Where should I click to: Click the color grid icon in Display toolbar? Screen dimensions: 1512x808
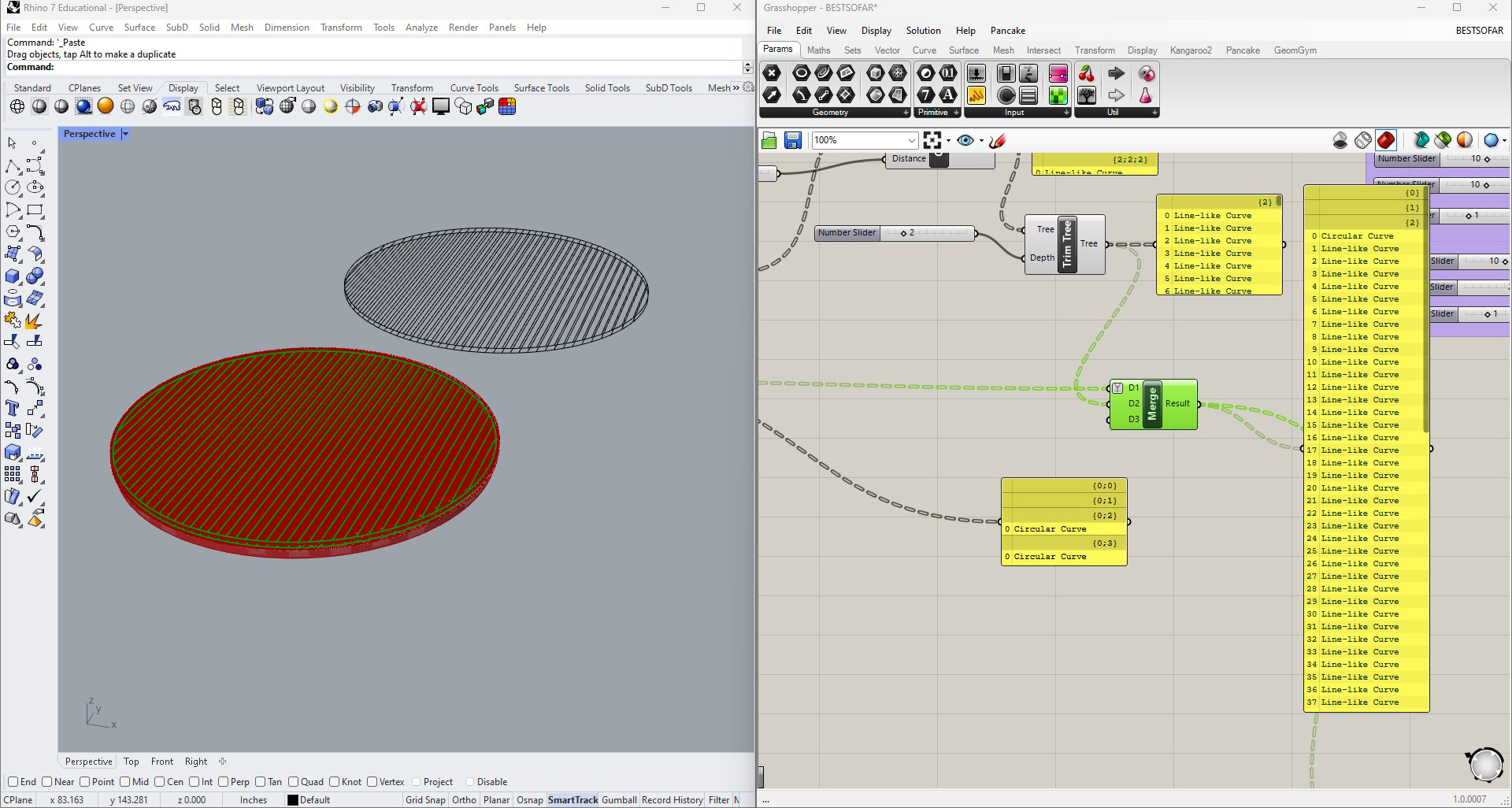point(507,106)
